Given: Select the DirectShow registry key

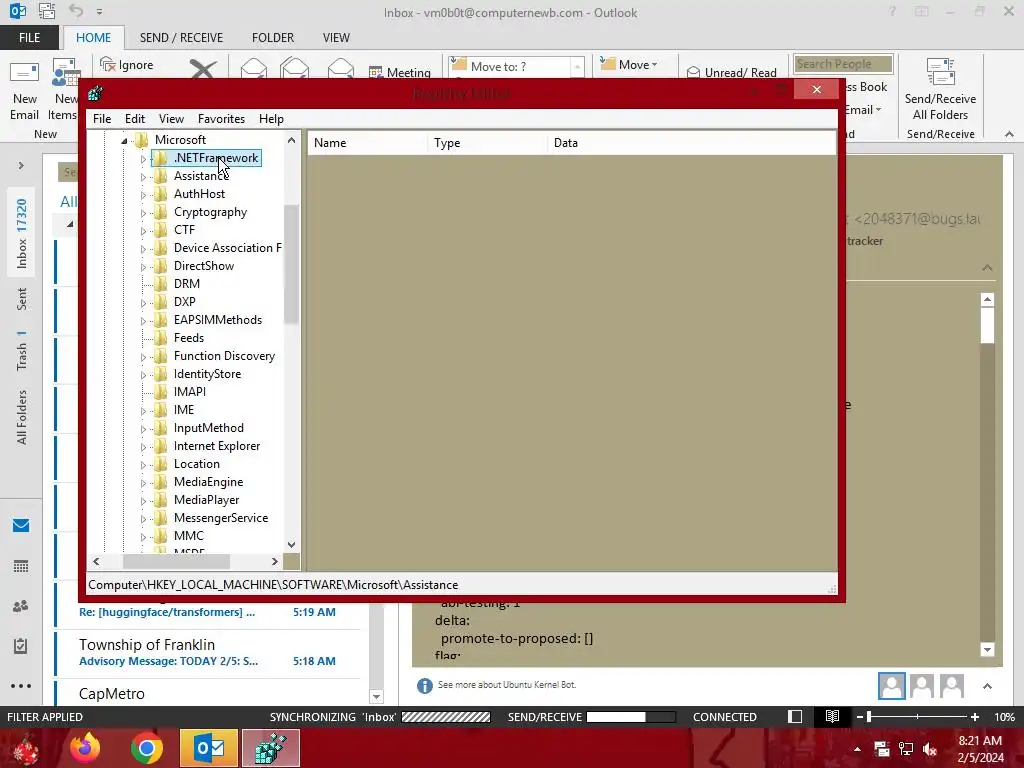Looking at the screenshot, I should [203, 266].
